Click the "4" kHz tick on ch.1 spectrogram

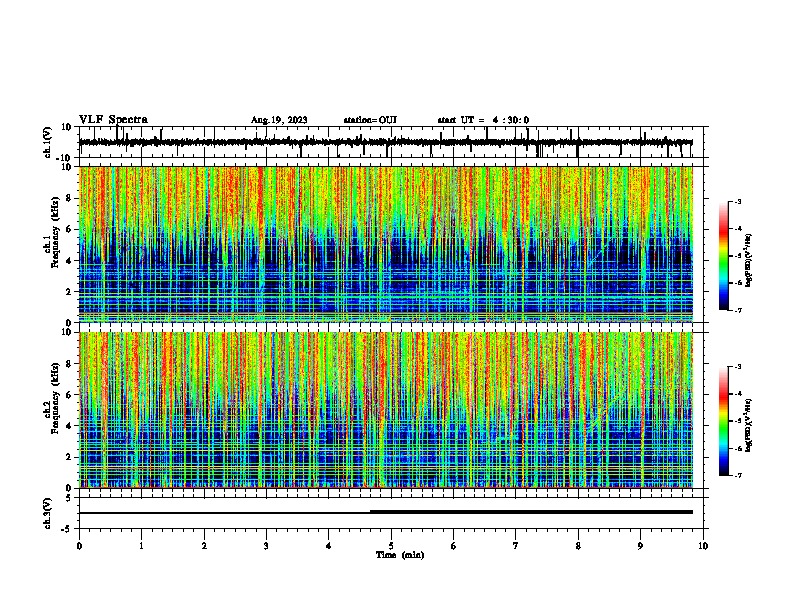[x=69, y=261]
